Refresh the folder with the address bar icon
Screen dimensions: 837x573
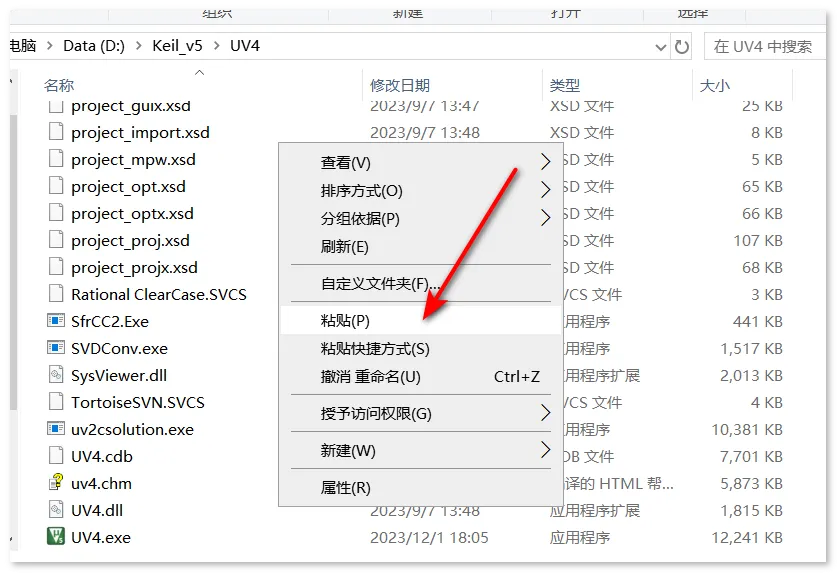[682, 46]
